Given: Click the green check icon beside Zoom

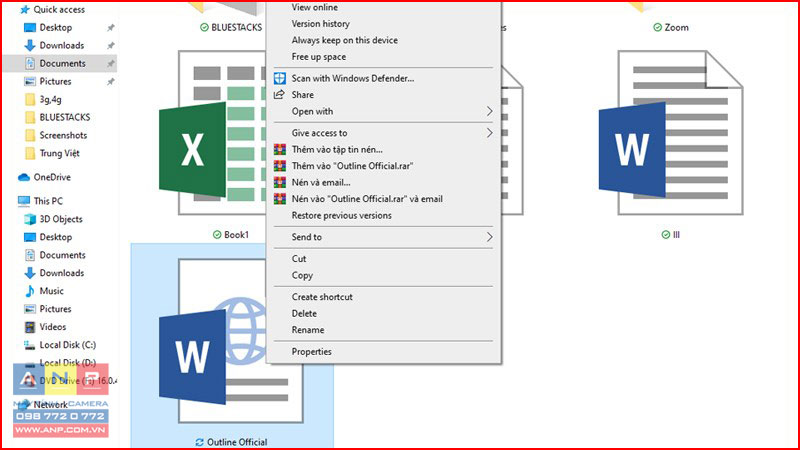Looking at the screenshot, I should point(658,28).
